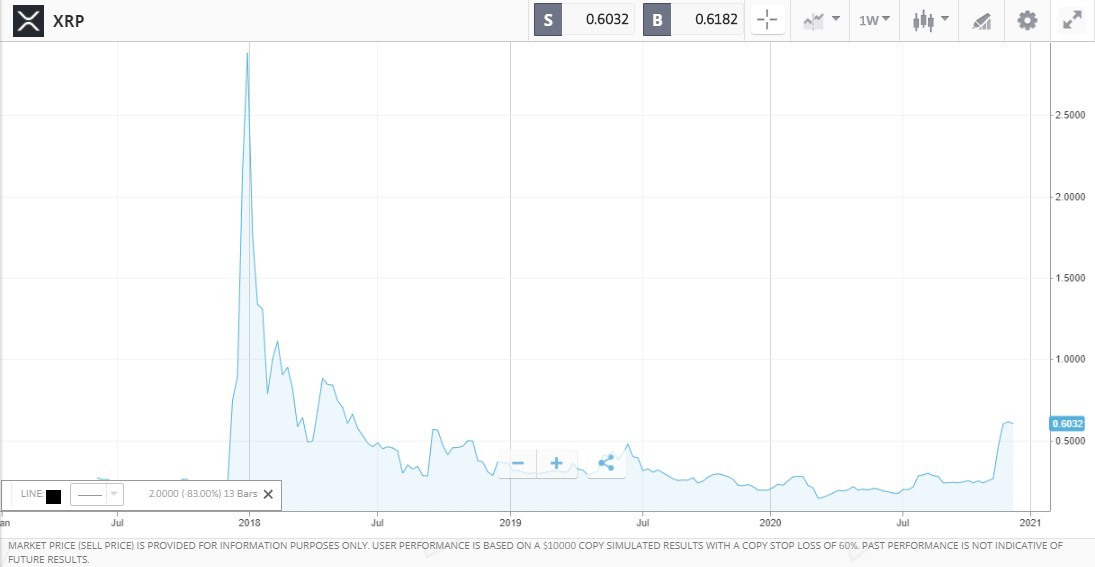
Task: Click the S sell button
Action: 548,20
